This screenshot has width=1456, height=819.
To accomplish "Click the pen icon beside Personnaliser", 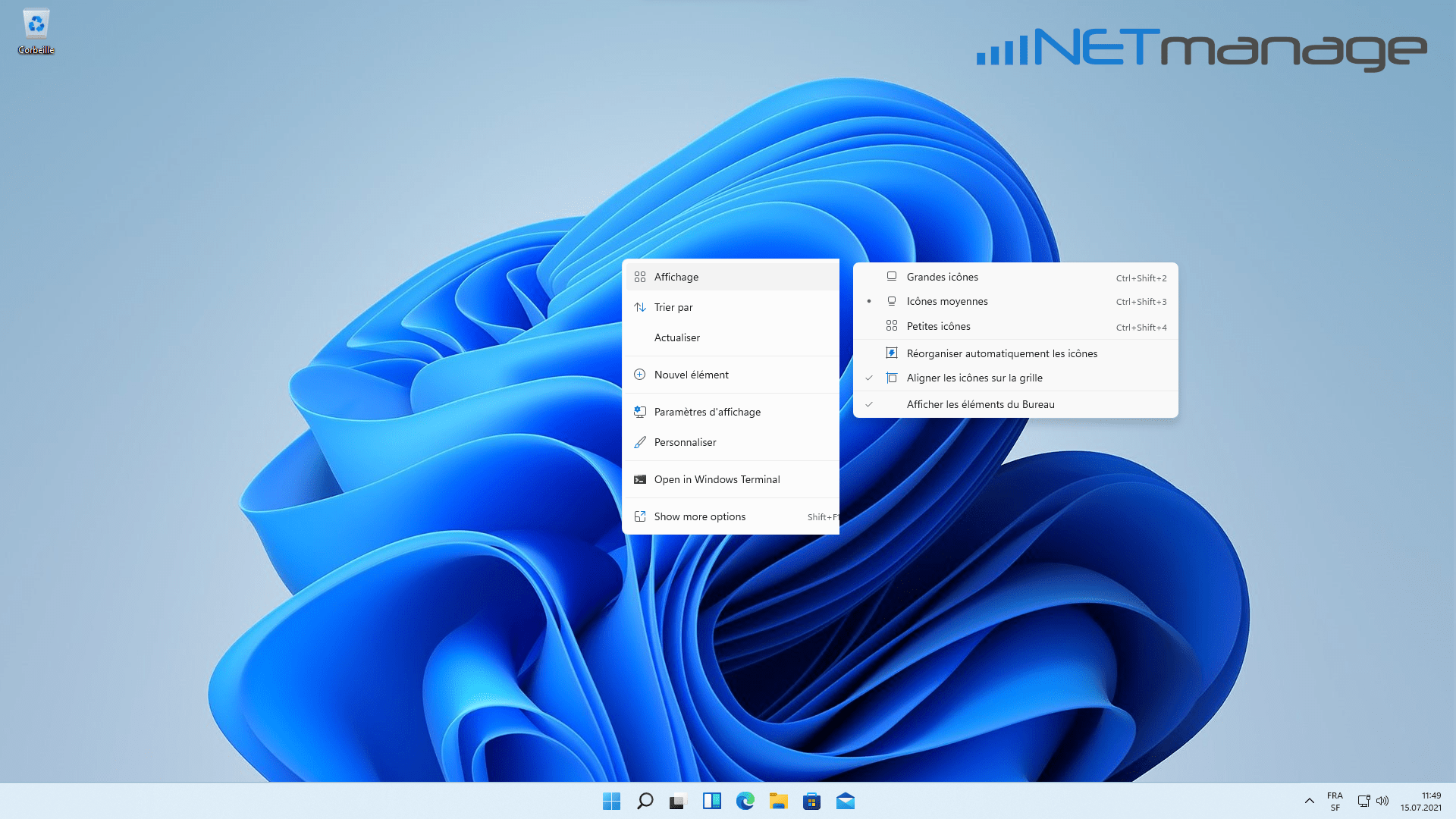I will pyautogui.click(x=640, y=442).
